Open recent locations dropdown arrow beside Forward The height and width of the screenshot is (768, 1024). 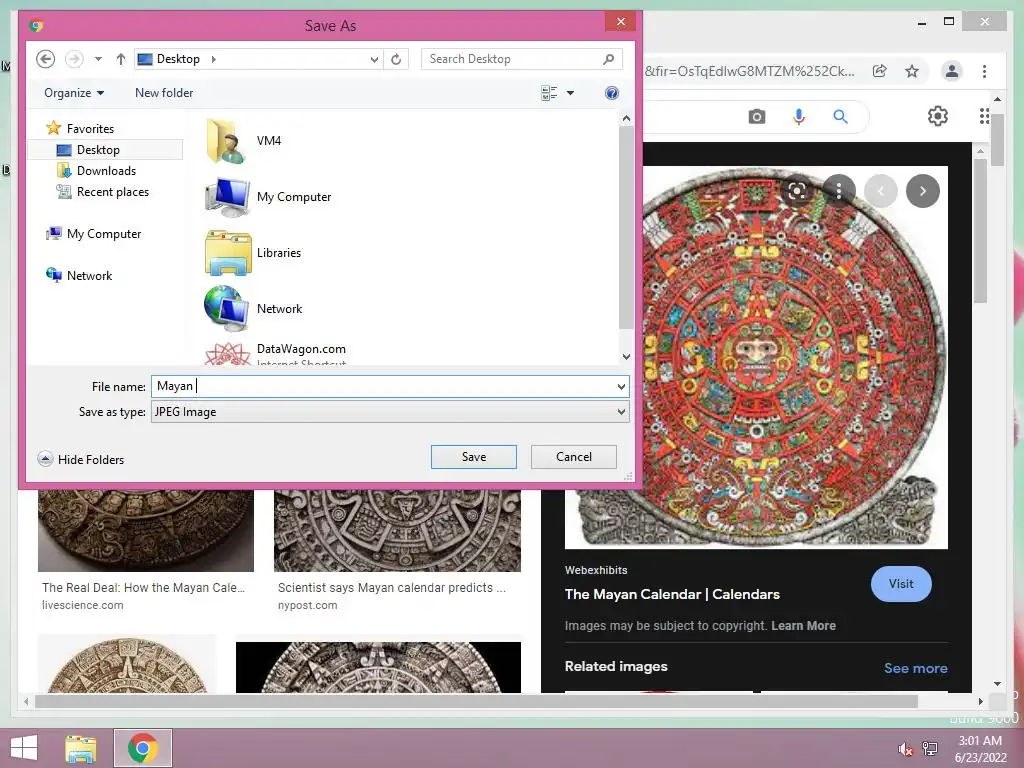pyautogui.click(x=98, y=59)
